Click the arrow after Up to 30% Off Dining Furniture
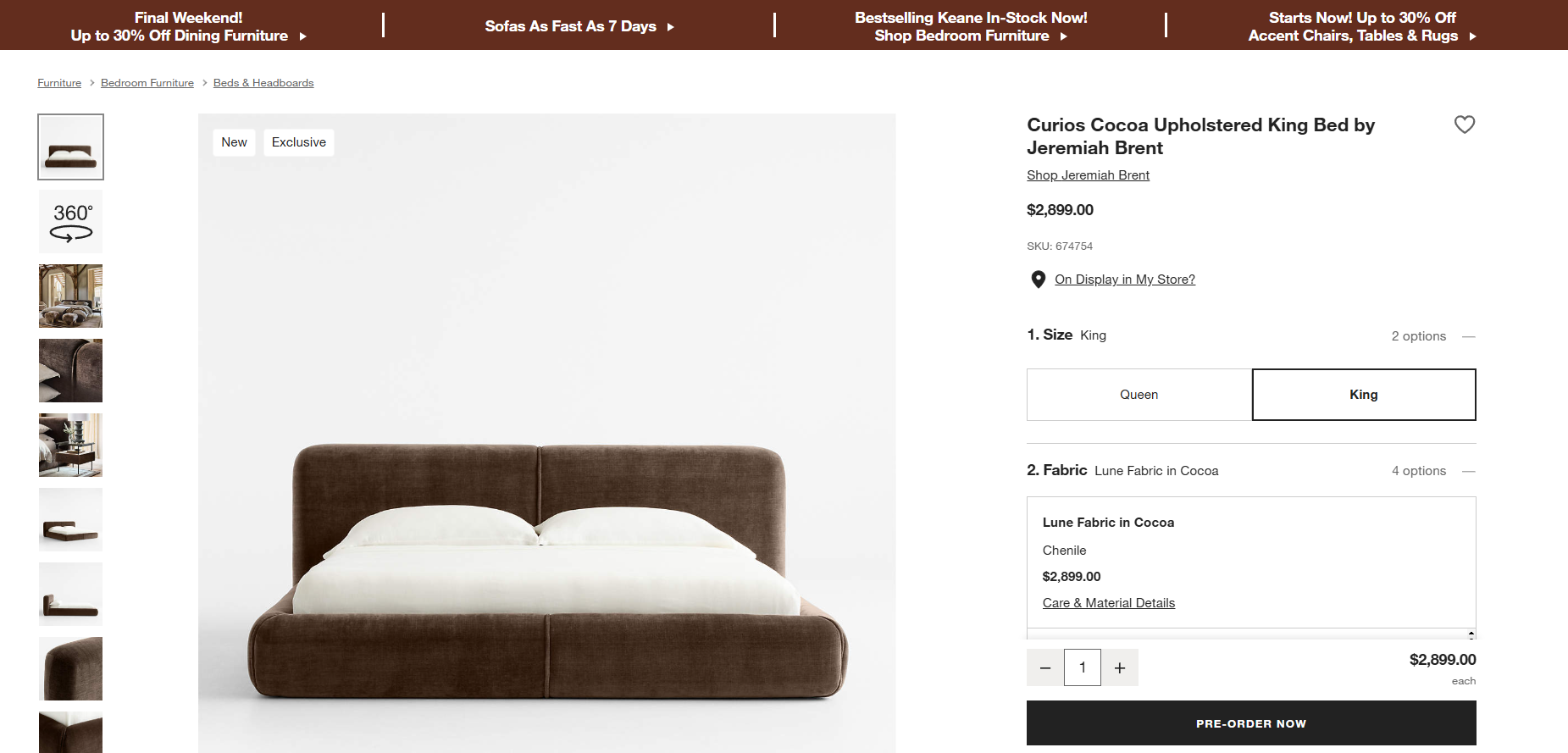This screenshot has height=753, width=1568. pyautogui.click(x=302, y=36)
